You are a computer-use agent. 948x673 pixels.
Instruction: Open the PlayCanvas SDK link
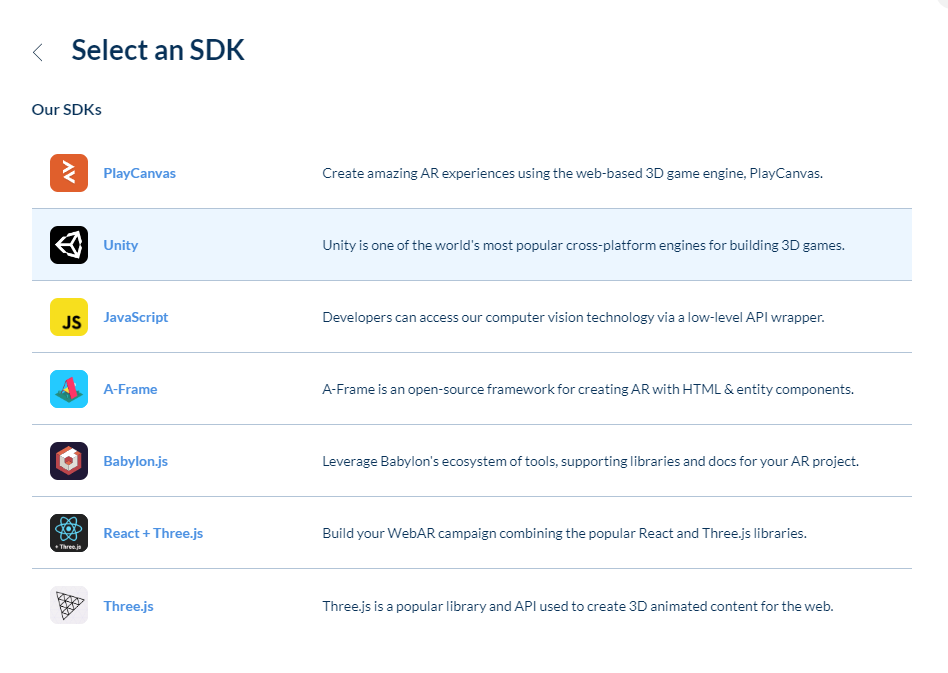tap(140, 173)
